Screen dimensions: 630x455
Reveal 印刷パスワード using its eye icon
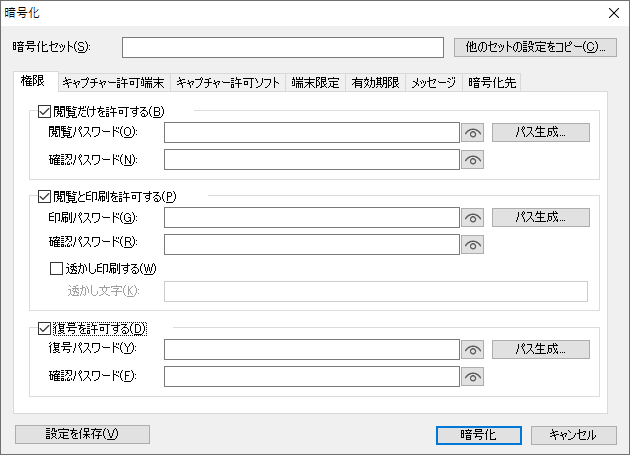click(473, 217)
